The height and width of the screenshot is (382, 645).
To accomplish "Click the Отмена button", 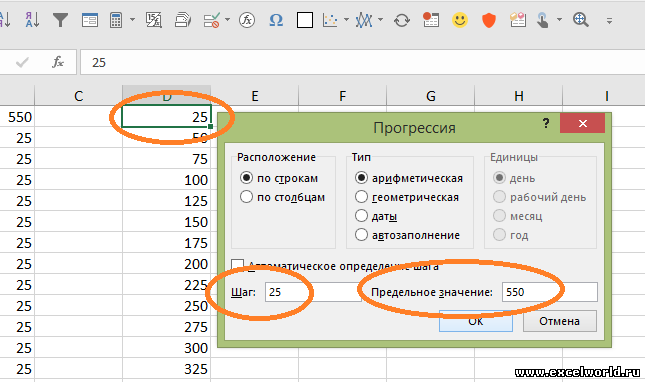I will point(559,321).
